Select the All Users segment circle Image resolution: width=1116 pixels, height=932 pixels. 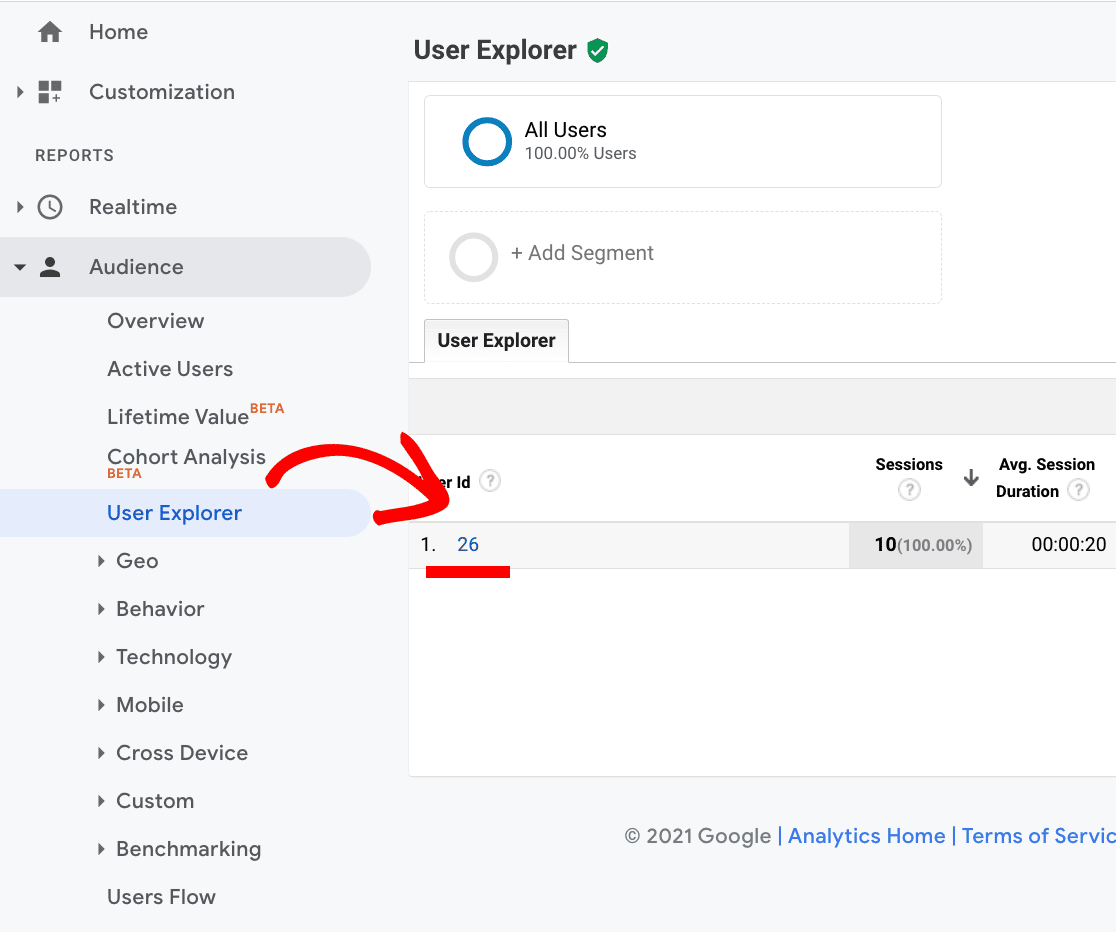click(x=487, y=141)
